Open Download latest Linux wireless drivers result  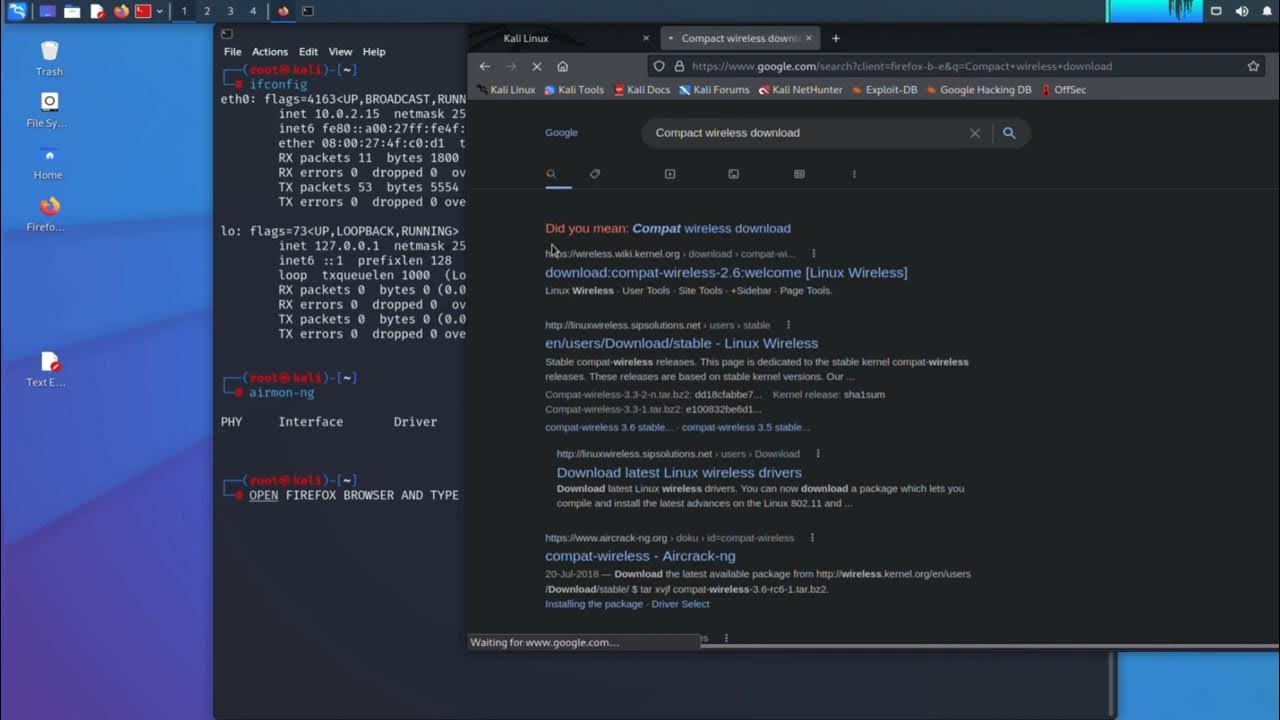[x=679, y=472]
